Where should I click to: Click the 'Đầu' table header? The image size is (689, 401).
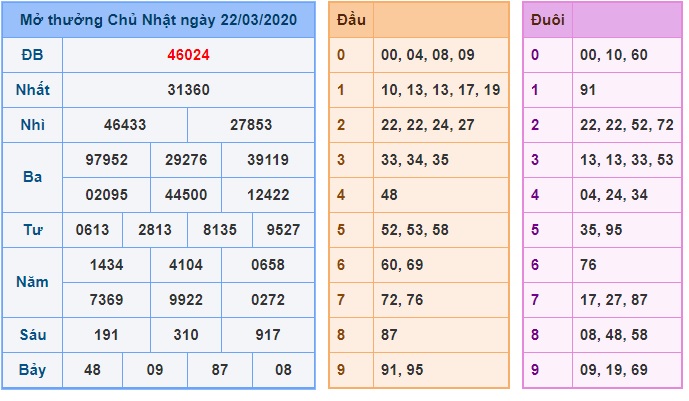coord(351,20)
